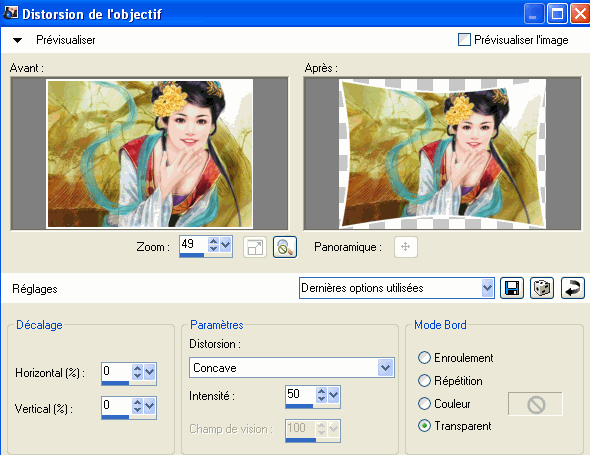The width and height of the screenshot is (590, 455).
Task: Click the fit-to-window zoom icon
Action: [255, 247]
